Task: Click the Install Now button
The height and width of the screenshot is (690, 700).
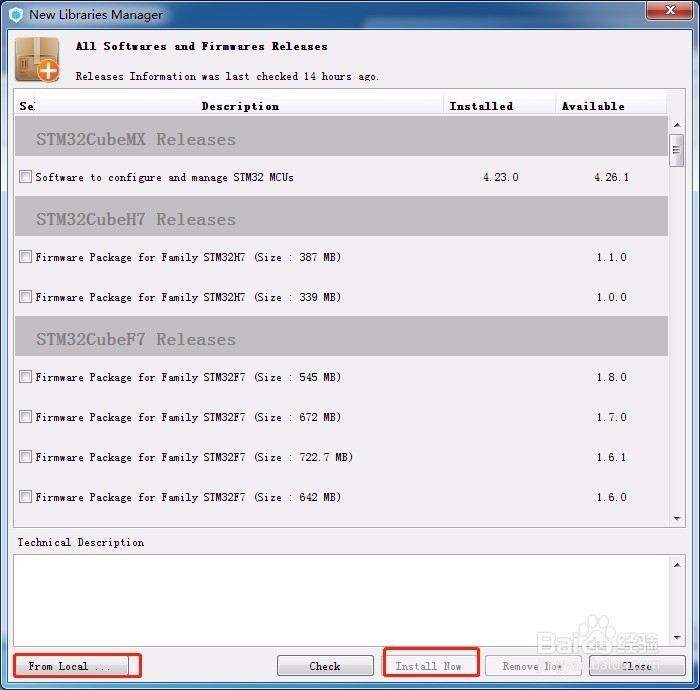Action: tap(429, 666)
